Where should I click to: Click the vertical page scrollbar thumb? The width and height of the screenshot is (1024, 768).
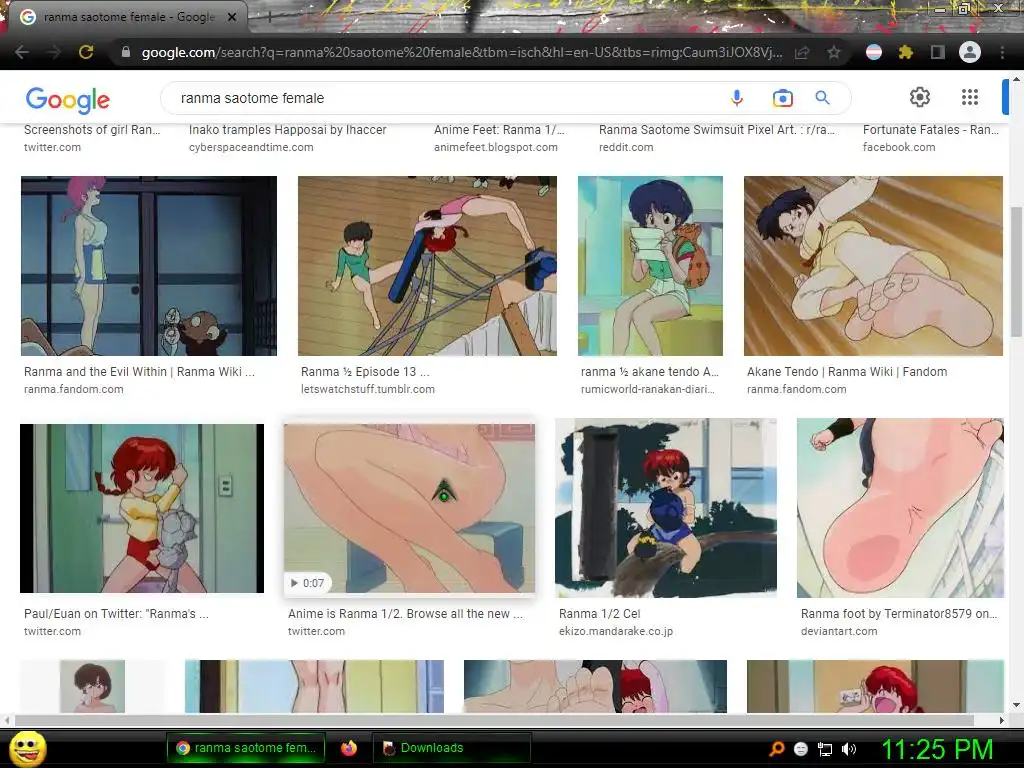[x=1016, y=272]
